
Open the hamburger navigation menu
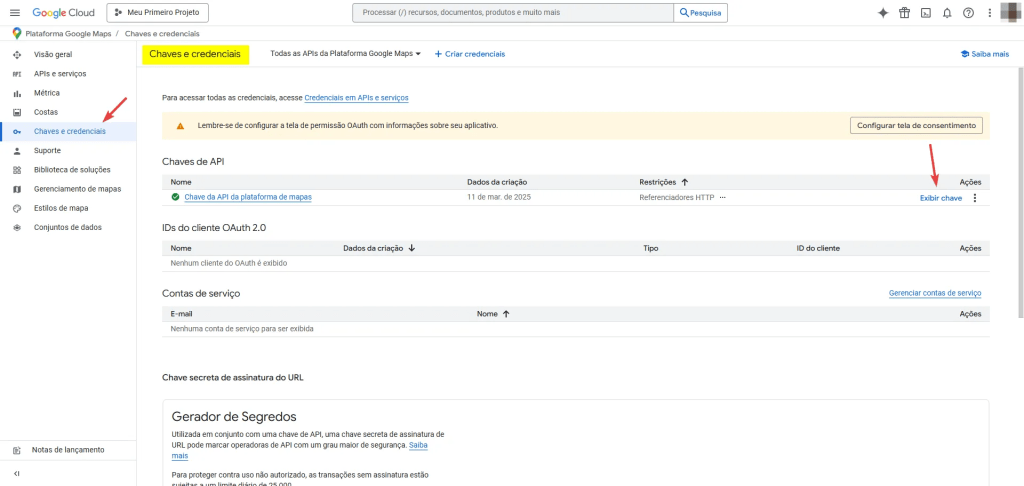(x=14, y=13)
